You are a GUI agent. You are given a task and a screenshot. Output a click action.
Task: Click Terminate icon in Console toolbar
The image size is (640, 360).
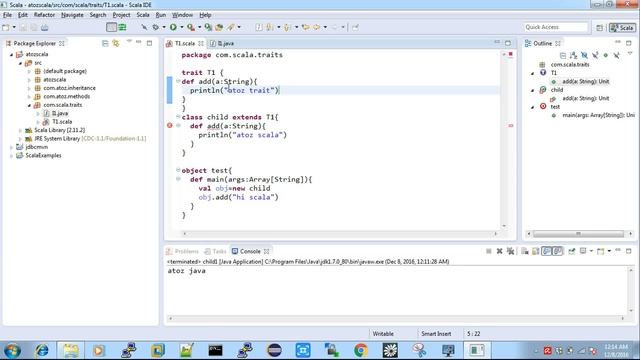[489, 251]
